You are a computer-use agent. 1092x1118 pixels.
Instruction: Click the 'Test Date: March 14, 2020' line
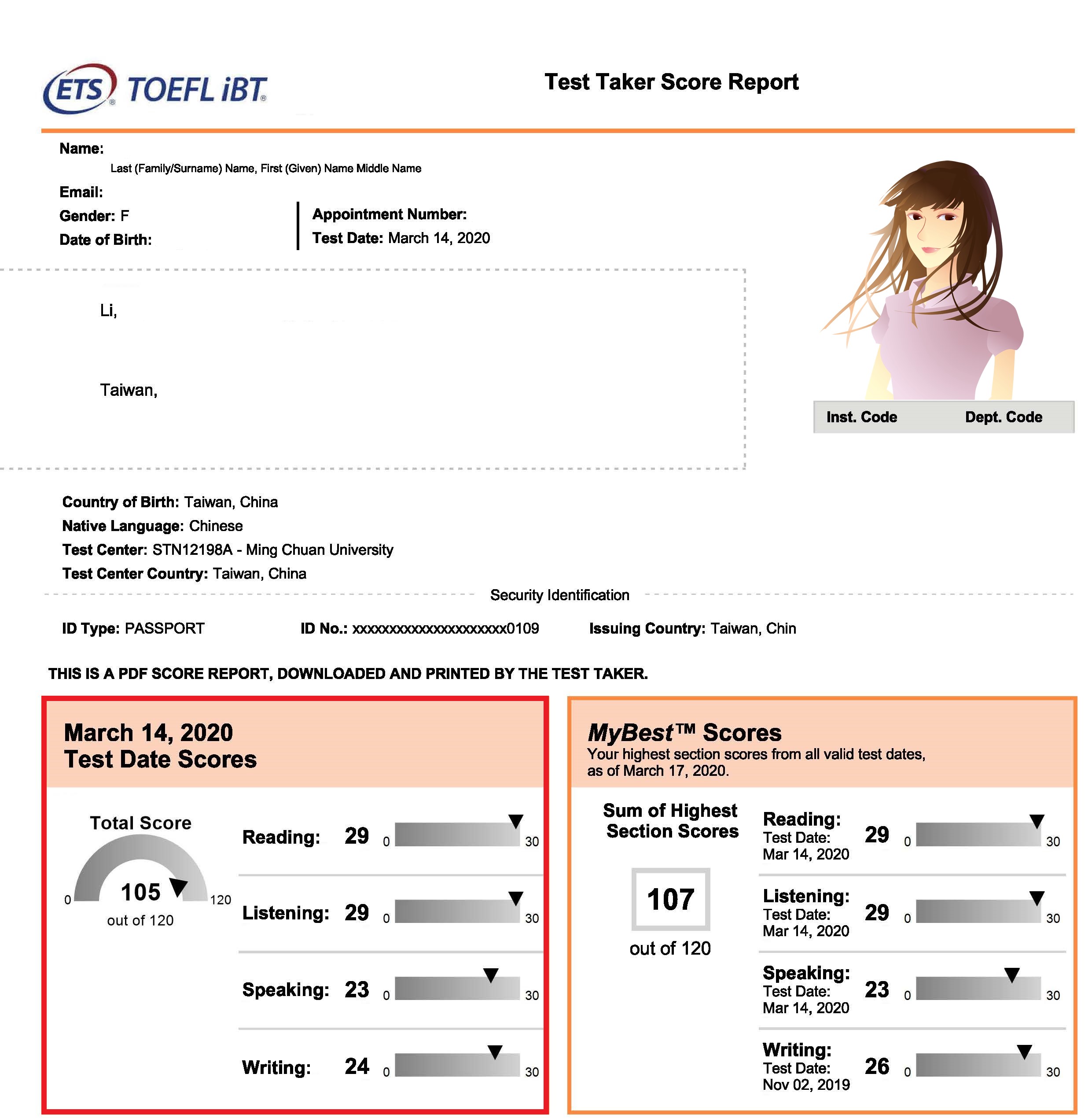pyautogui.click(x=401, y=238)
